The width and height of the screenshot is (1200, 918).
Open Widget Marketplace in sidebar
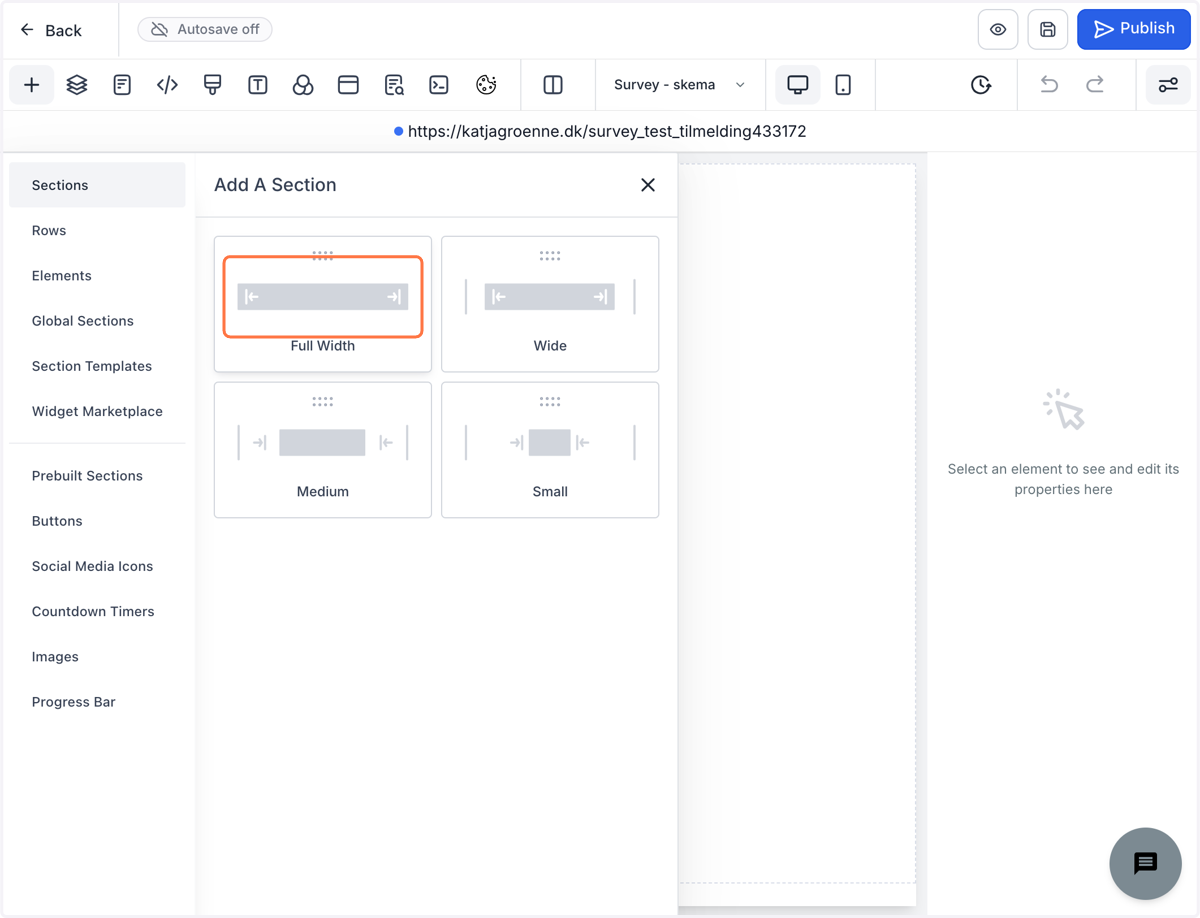[97, 411]
